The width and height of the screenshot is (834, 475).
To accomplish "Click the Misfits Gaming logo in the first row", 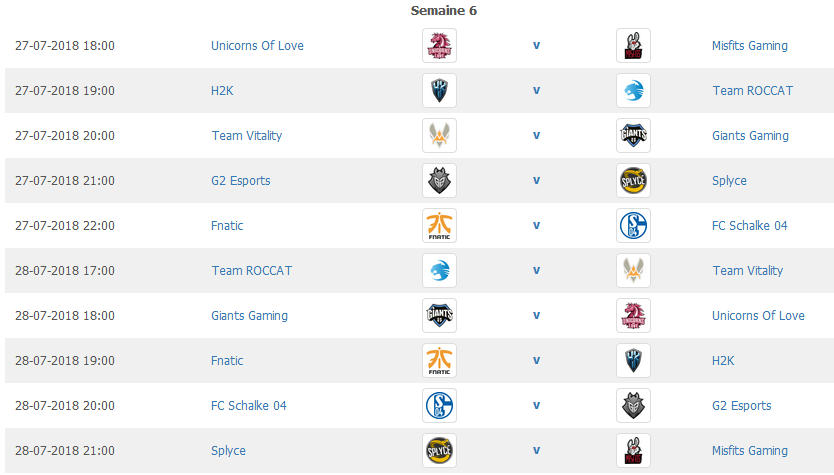I will pyautogui.click(x=633, y=46).
